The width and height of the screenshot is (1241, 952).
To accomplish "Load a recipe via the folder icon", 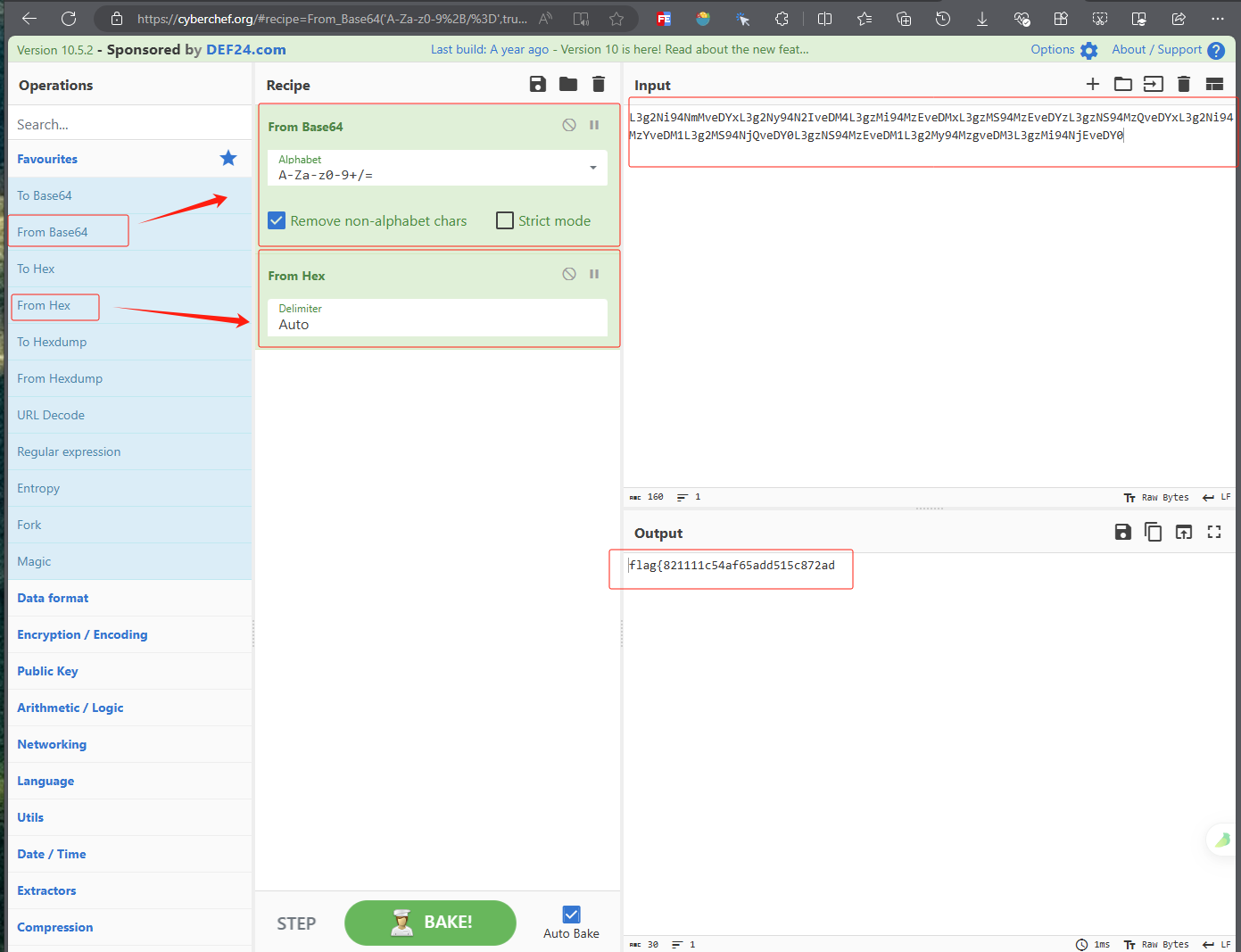I will coord(568,84).
